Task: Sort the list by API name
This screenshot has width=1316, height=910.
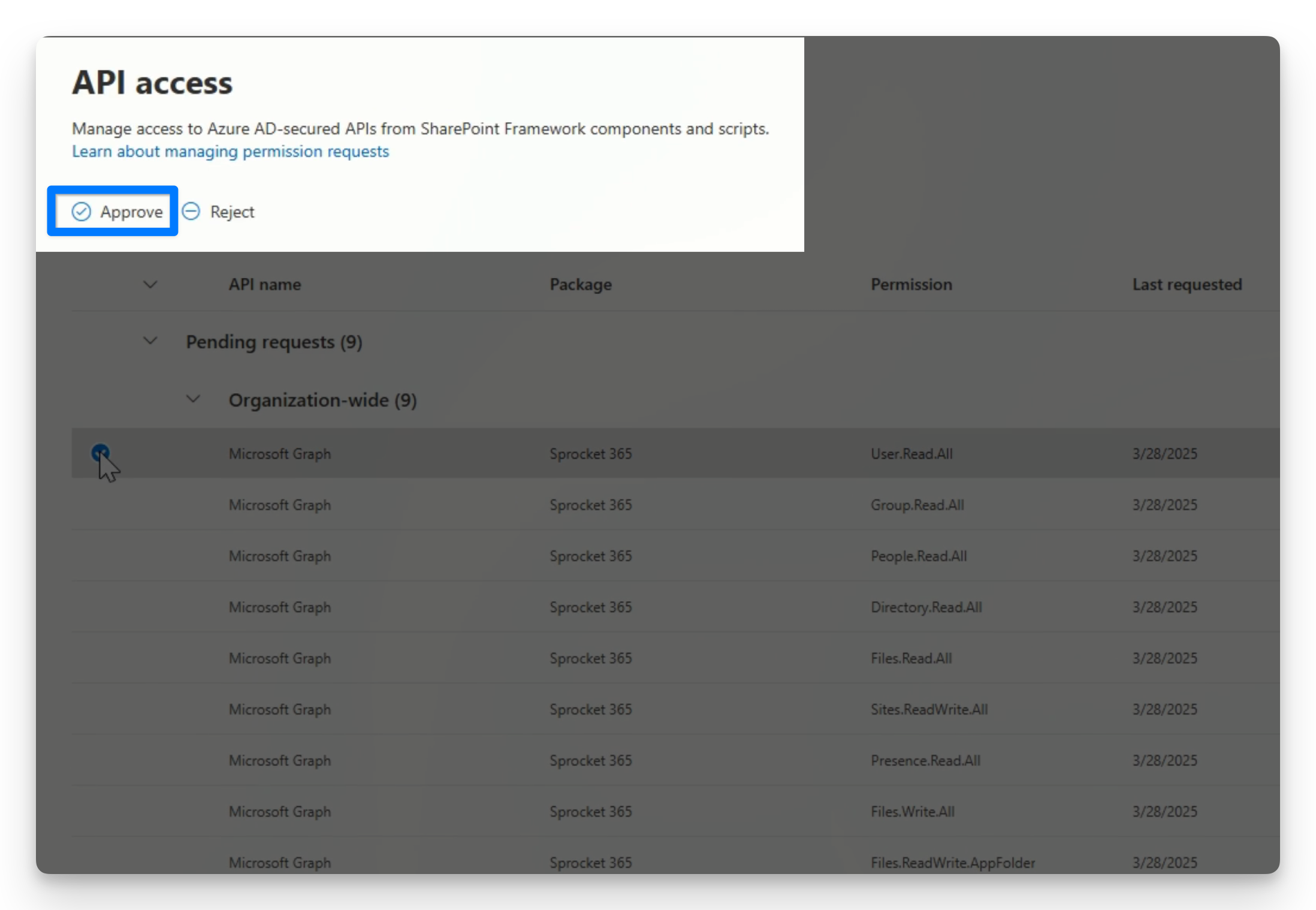Action: point(265,284)
